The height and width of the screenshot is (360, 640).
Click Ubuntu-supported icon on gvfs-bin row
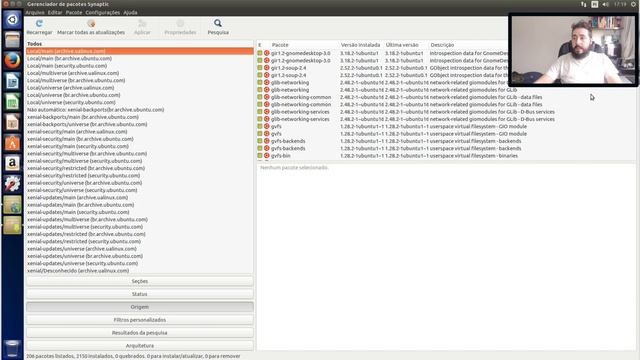tap(267, 156)
